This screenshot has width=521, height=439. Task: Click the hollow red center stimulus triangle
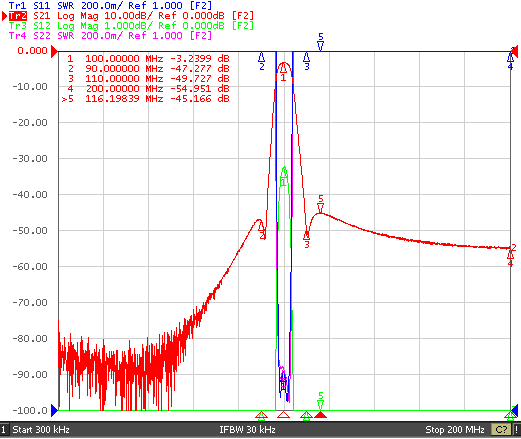point(283,415)
